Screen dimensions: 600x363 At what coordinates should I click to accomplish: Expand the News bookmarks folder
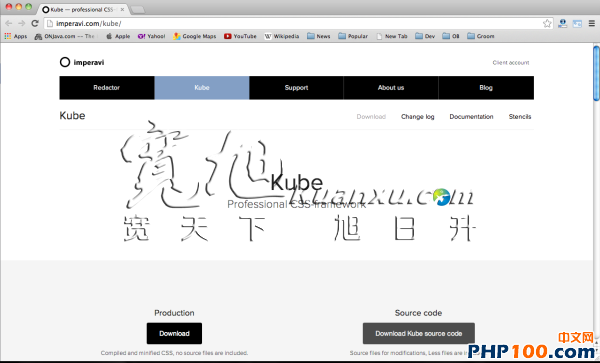319,36
